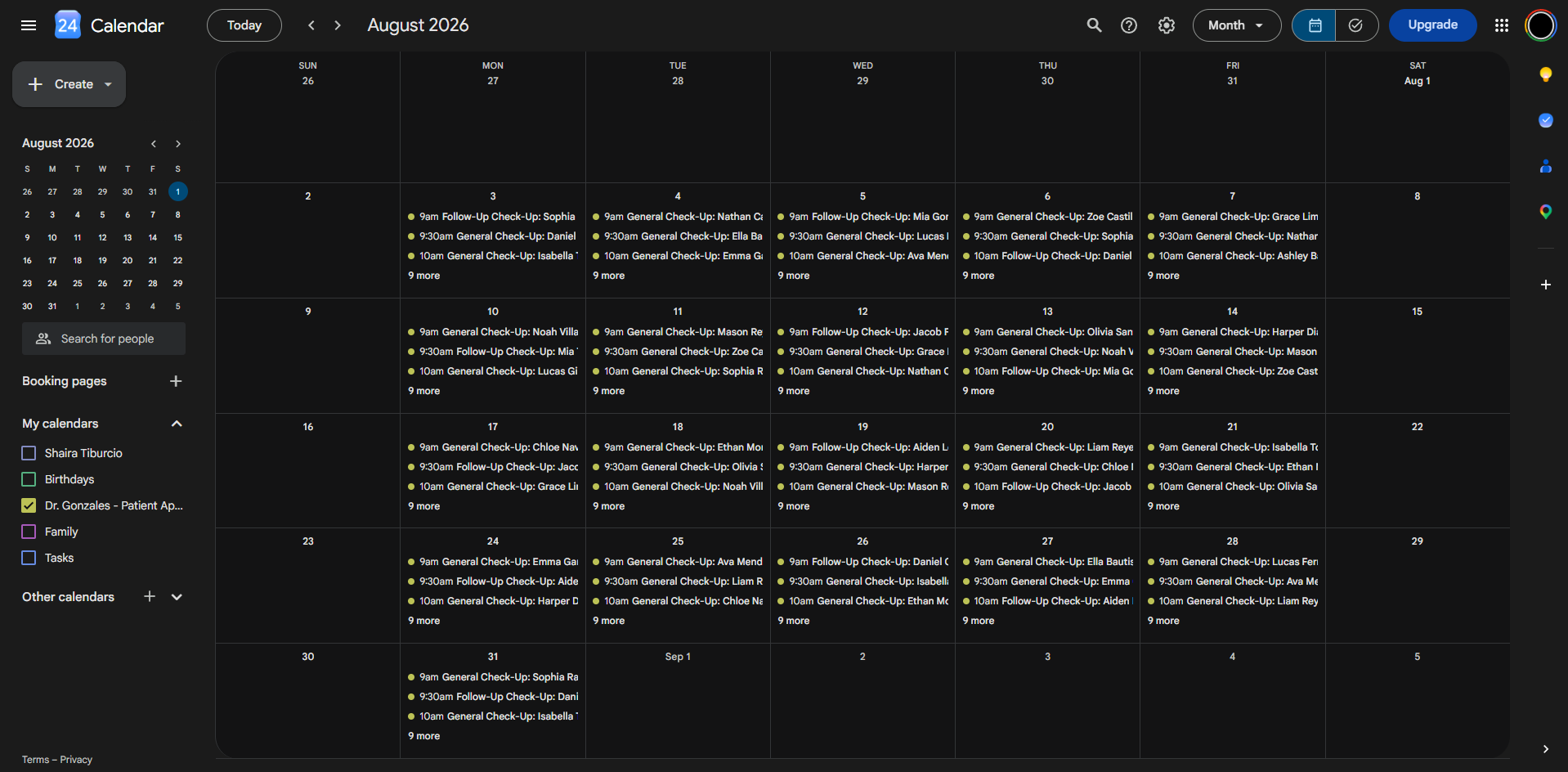Screen dimensions: 1568x772
Task: Go to previous month using header arrow
Action: click(x=311, y=25)
